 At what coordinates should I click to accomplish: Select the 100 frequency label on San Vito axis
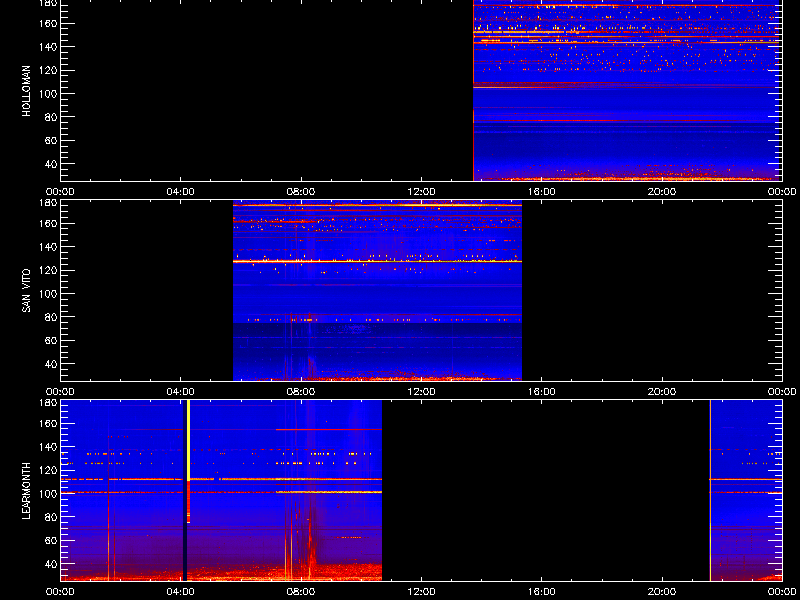[48, 294]
